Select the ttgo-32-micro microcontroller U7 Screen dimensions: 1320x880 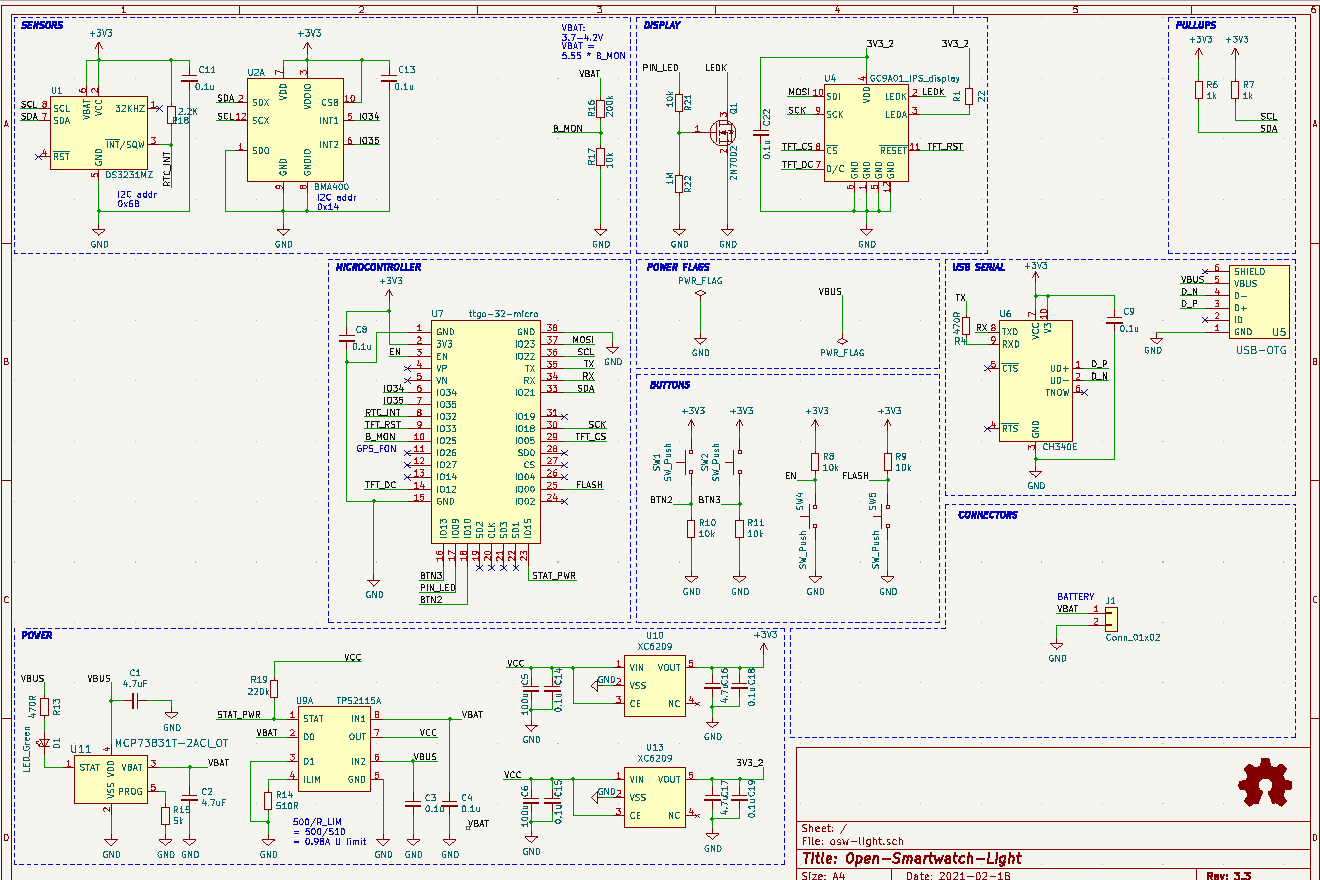(x=486, y=434)
